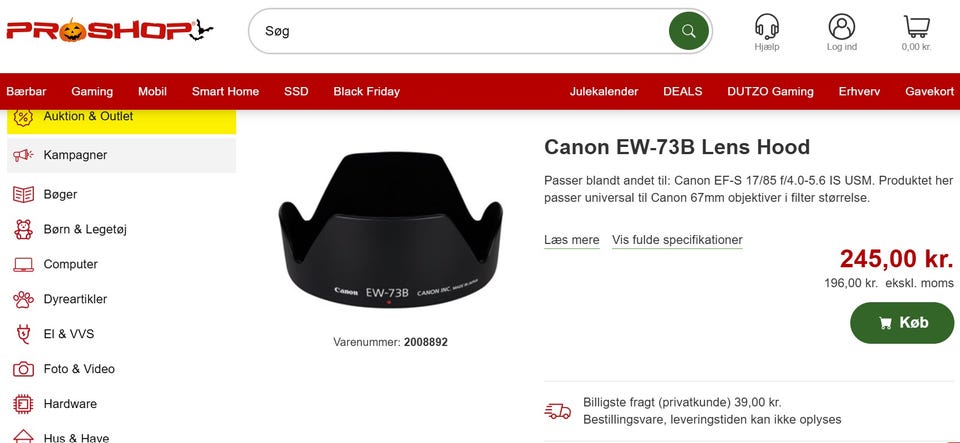Screen dimensions: 960x443
Task: Open the DEALS menu item
Action: tap(683, 91)
